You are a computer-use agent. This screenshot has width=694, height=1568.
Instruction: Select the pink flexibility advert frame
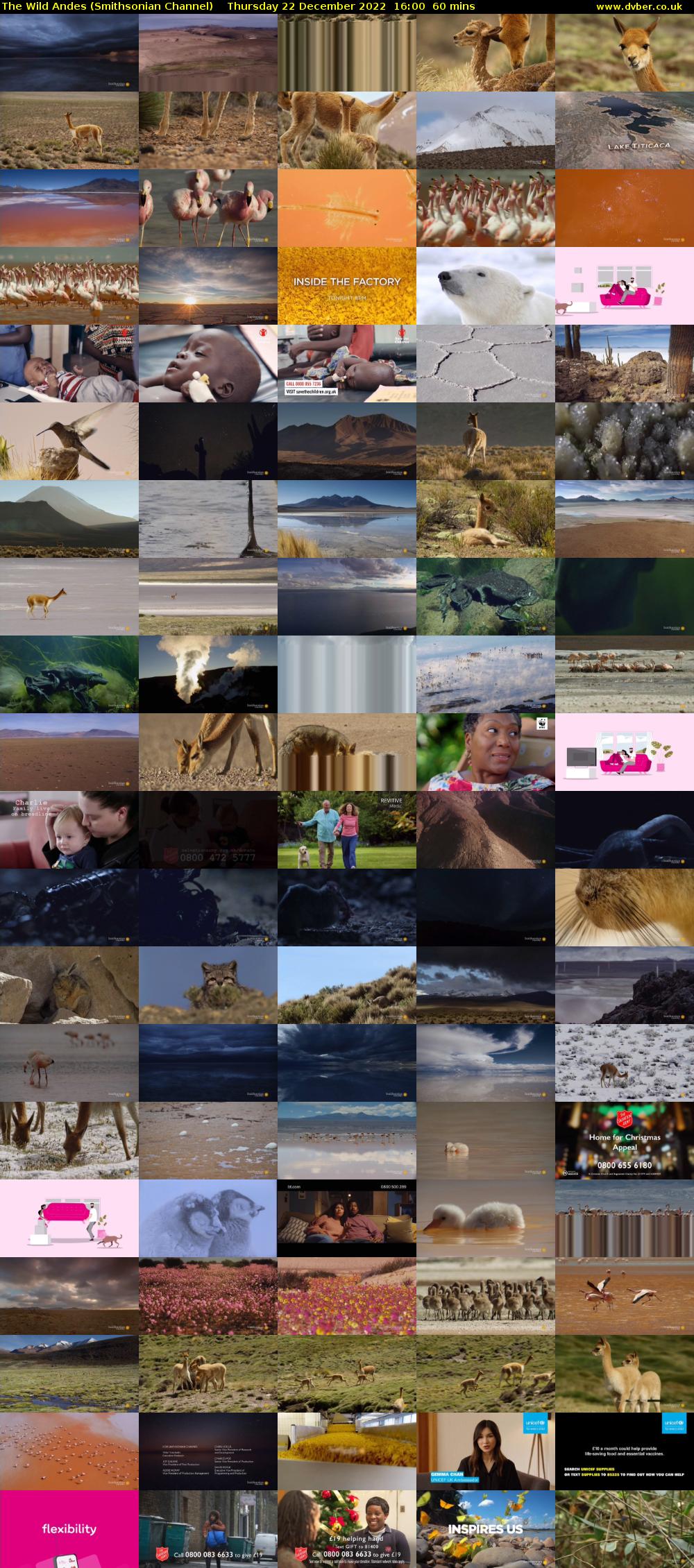[69, 1529]
